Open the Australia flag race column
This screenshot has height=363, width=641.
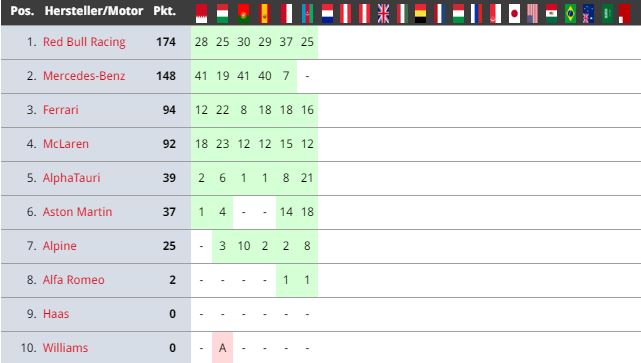click(588, 13)
